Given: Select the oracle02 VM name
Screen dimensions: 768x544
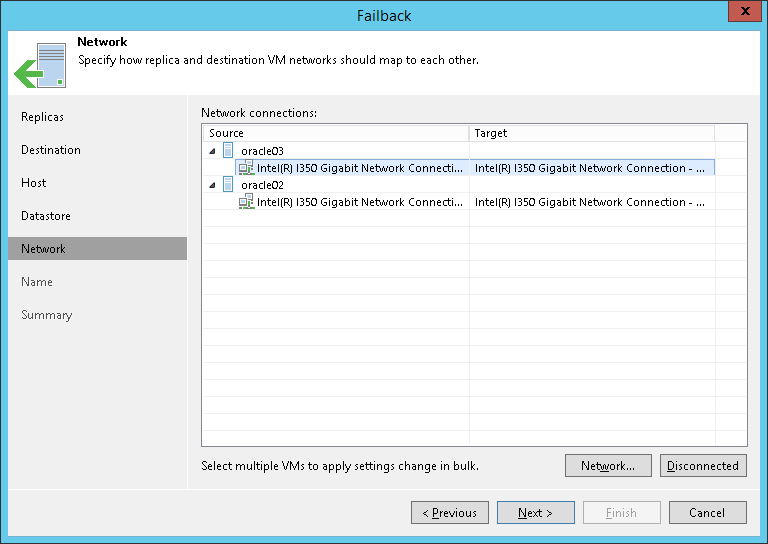Looking at the screenshot, I should (262, 185).
